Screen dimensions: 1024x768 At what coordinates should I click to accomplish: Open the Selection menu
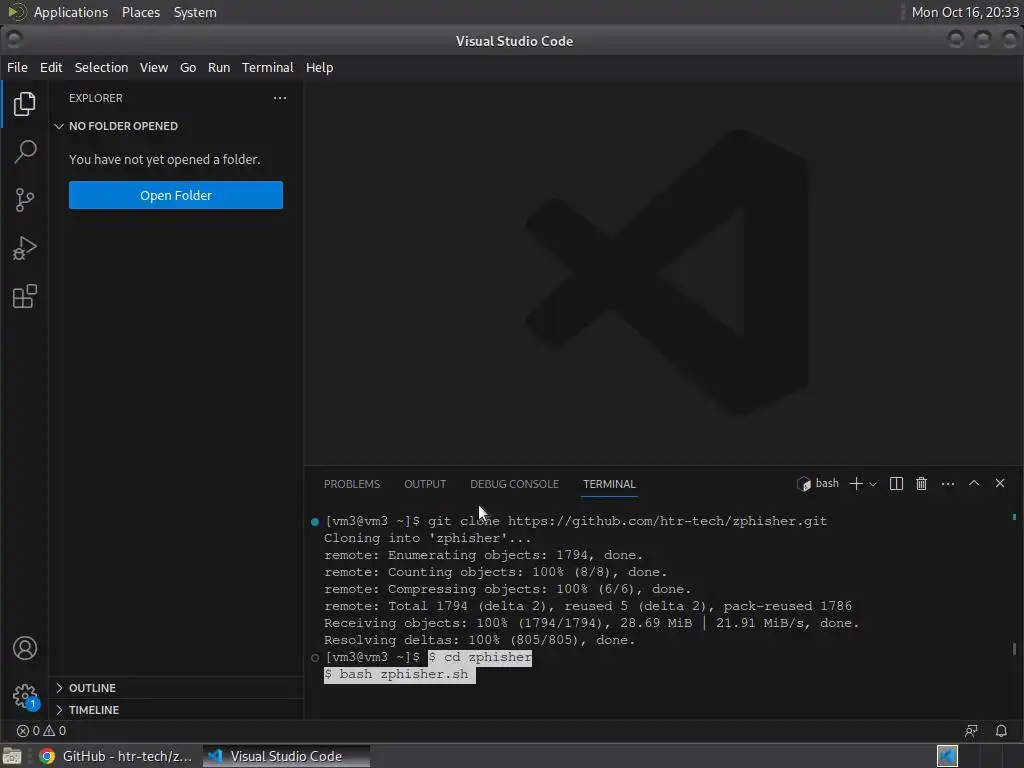pyautogui.click(x=101, y=67)
